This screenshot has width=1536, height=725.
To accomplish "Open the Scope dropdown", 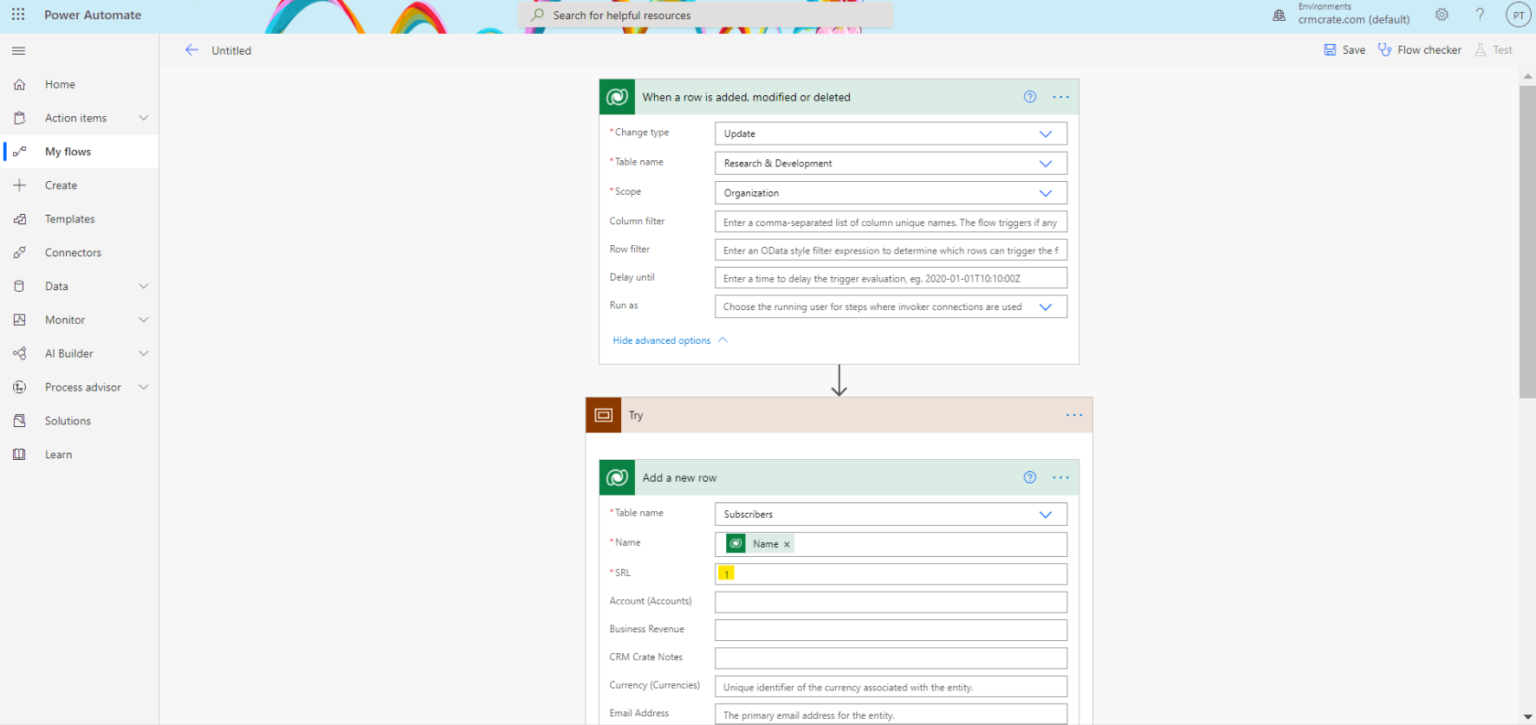I will point(1046,192).
